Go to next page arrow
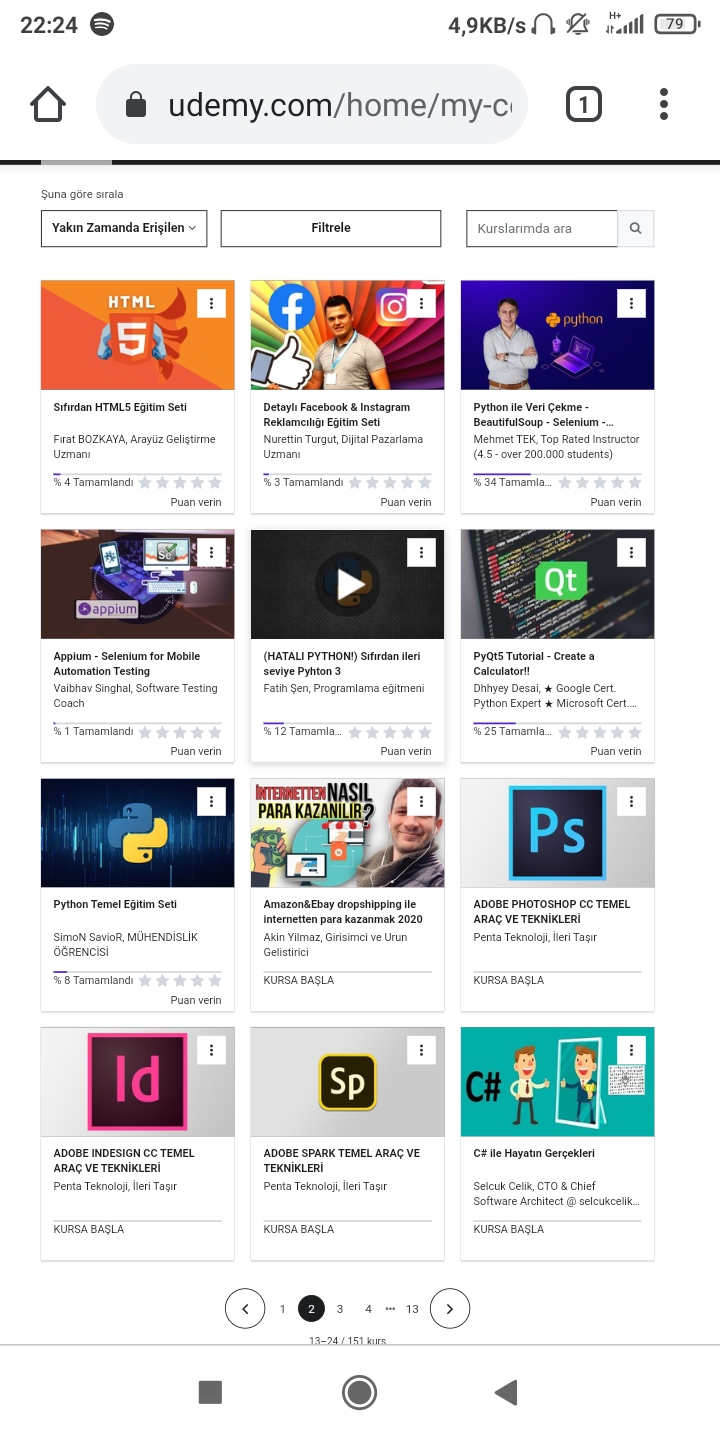Screen dimensions: 720x1440 [450, 1309]
